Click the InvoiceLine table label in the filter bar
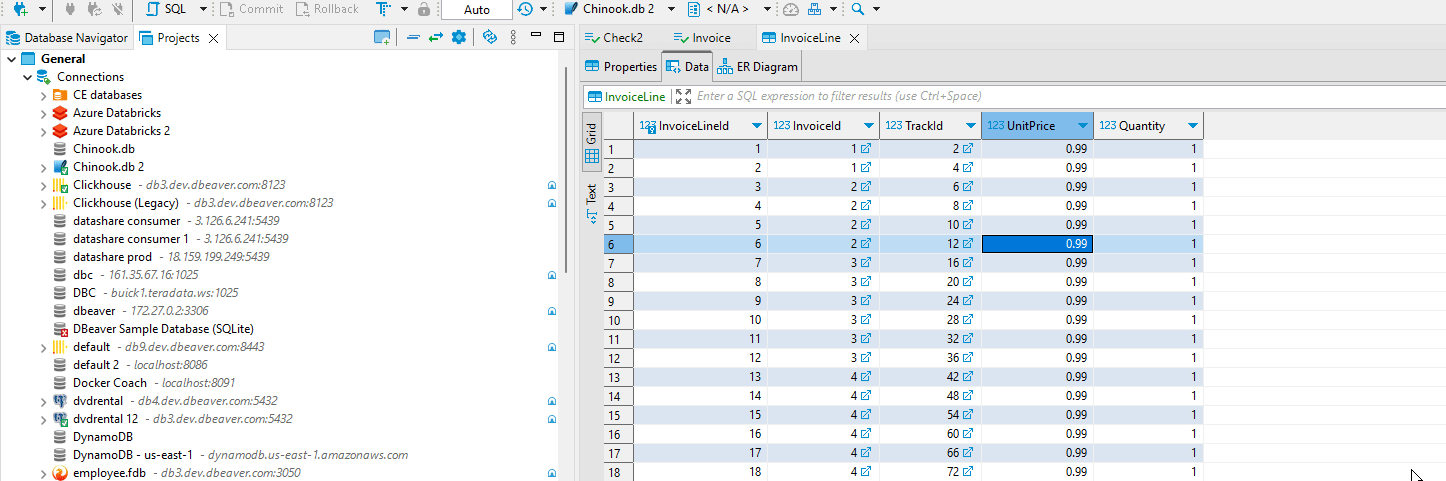This screenshot has width=1446, height=481. 627,97
